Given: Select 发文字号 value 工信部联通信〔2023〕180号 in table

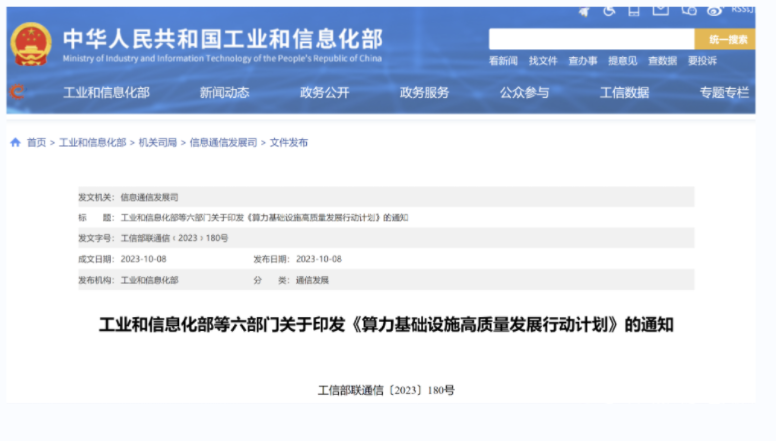Looking at the screenshot, I should point(174,238).
